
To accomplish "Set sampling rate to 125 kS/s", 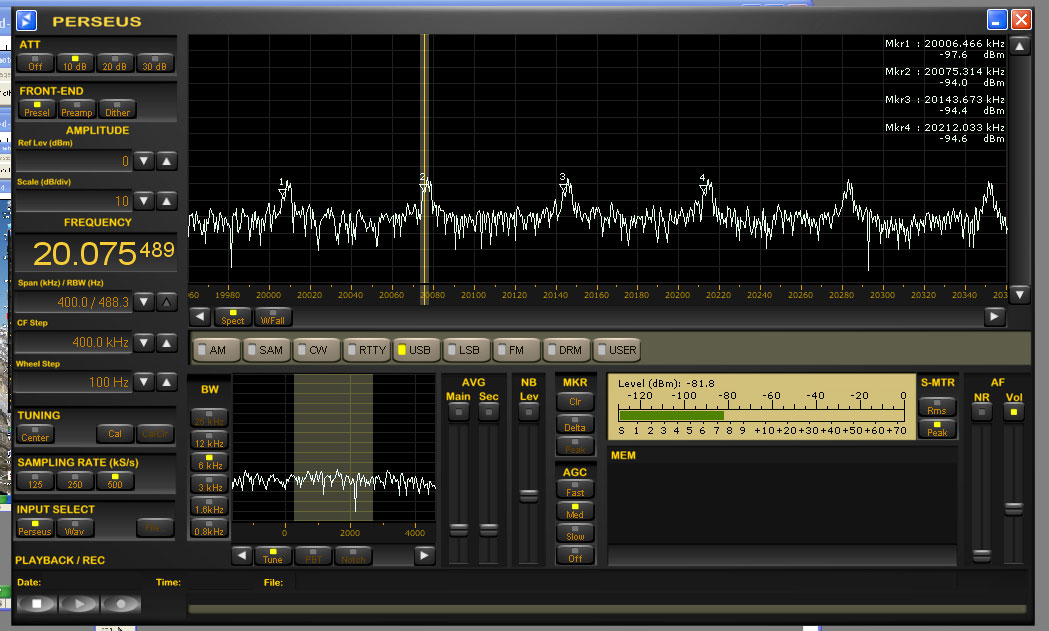I will tap(35, 481).
